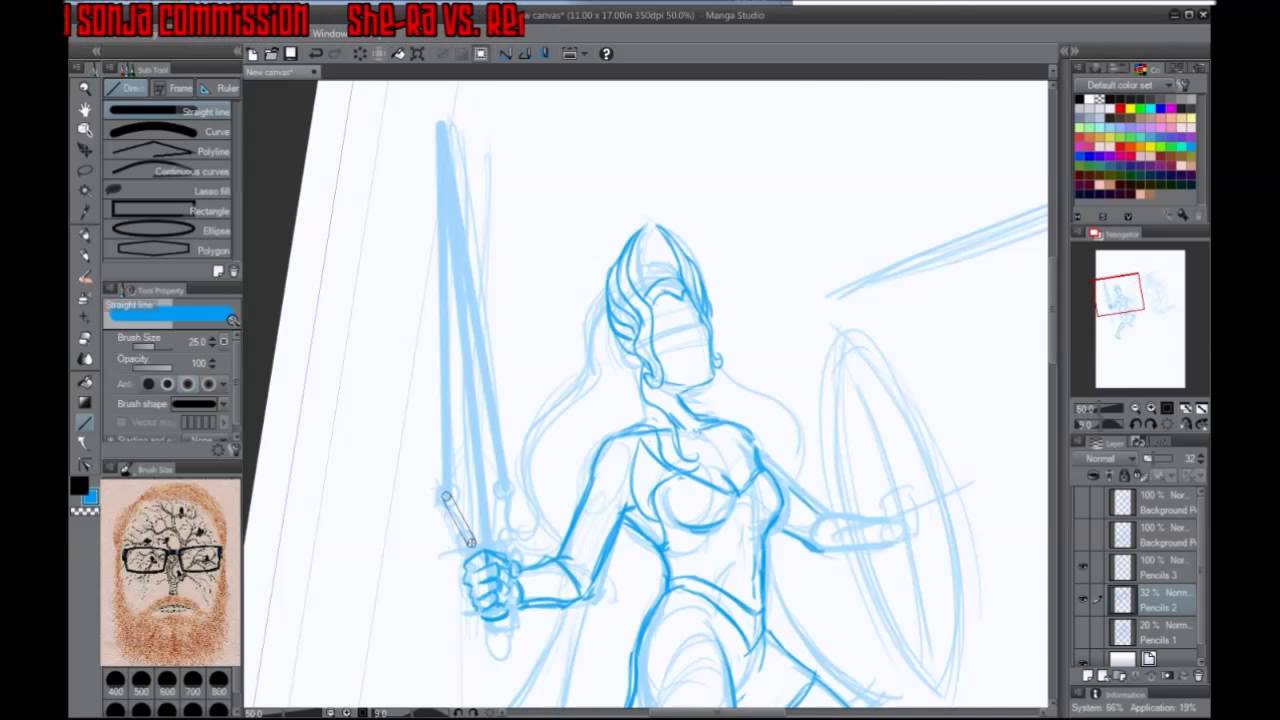Select the Fill bucket tool in toolbox
Screen dimensions: 1280x720
(x=85, y=381)
